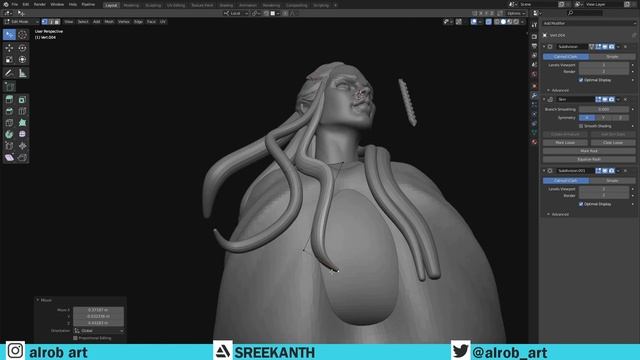
Task: Collapse the Skin modifier panel
Action: (544, 99)
